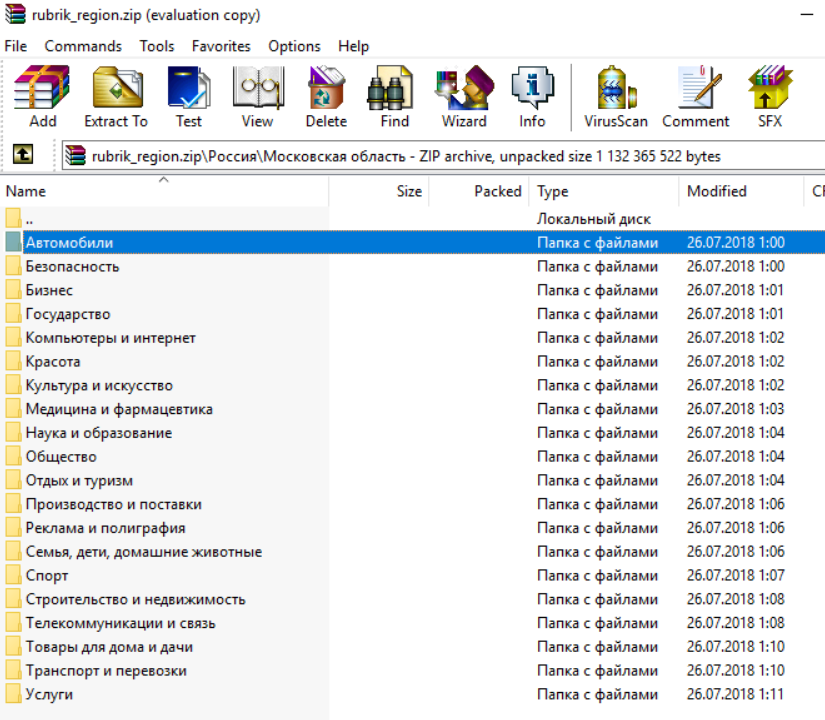Image resolution: width=825 pixels, height=720 pixels.
Task: Select the Компьютеры и интернет folder
Action: click(110, 338)
